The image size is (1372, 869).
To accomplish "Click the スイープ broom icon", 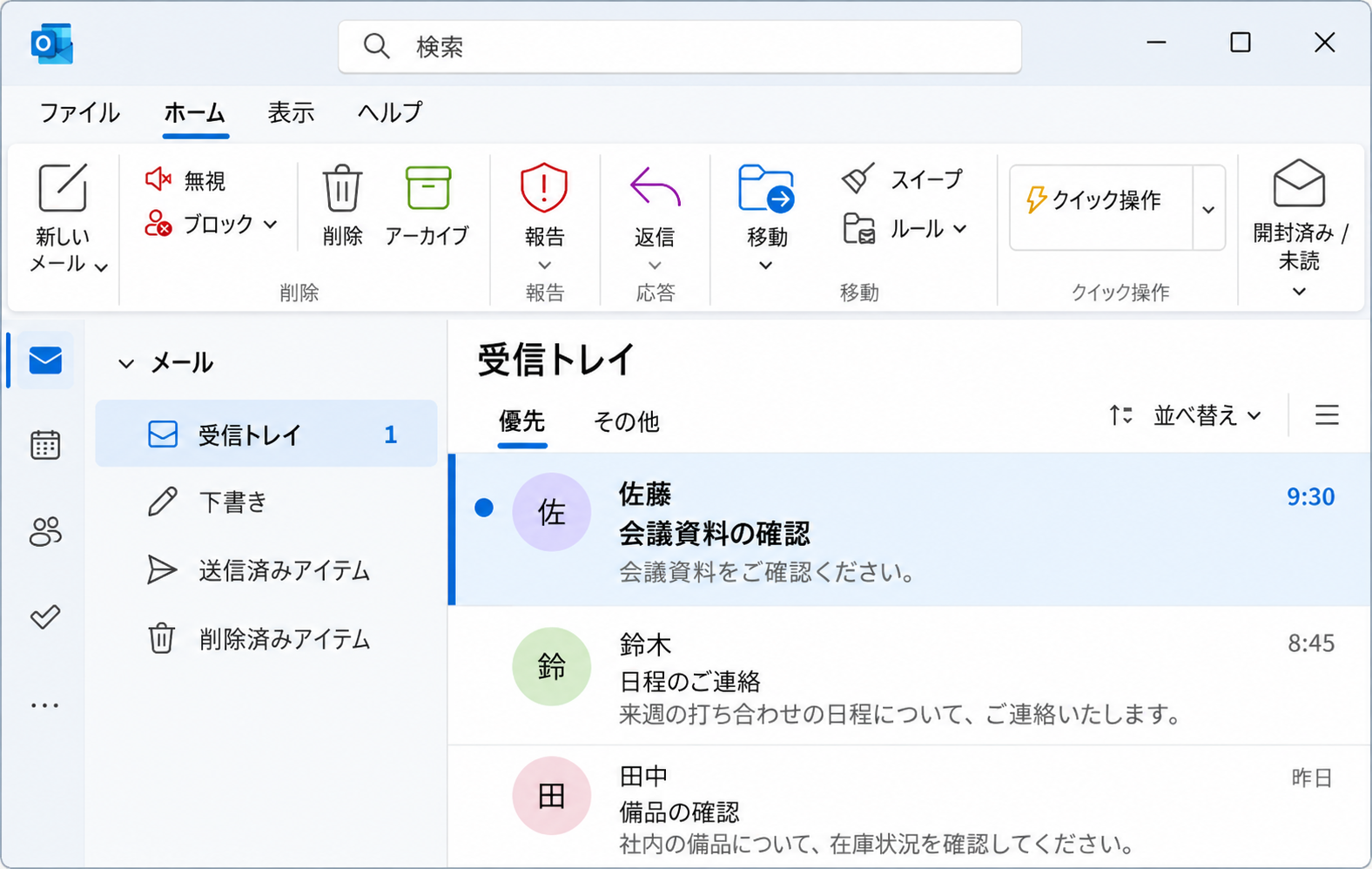I will pyautogui.click(x=858, y=179).
